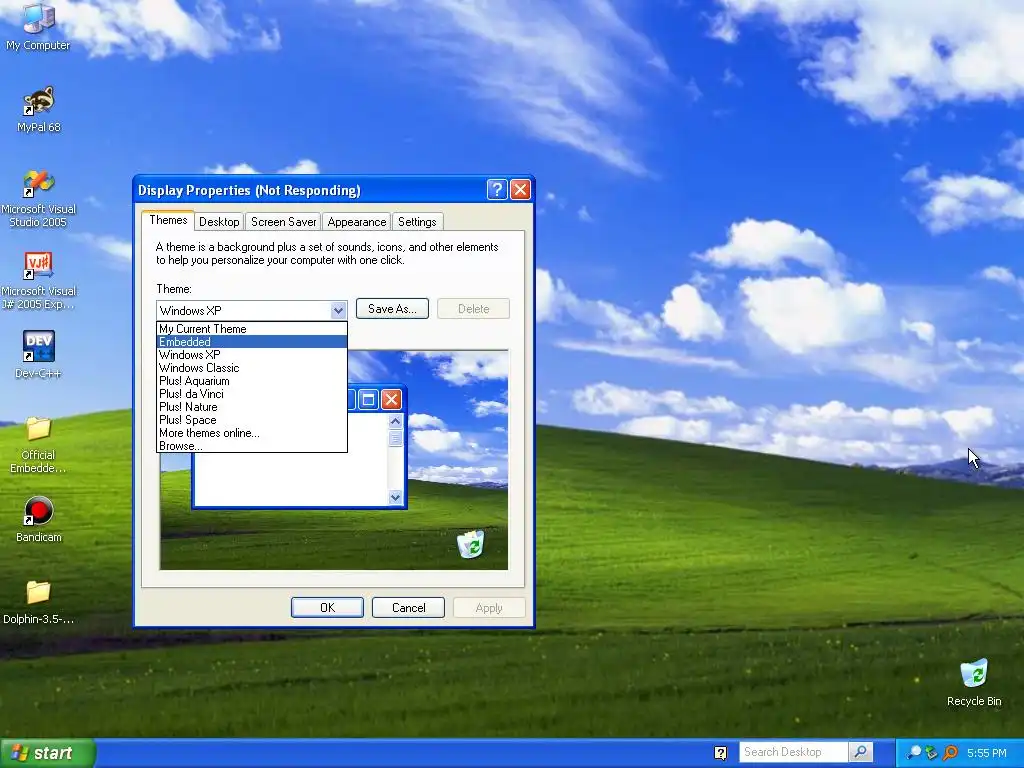Click the Search Desktop input field
1024x768 pixels.
point(793,752)
